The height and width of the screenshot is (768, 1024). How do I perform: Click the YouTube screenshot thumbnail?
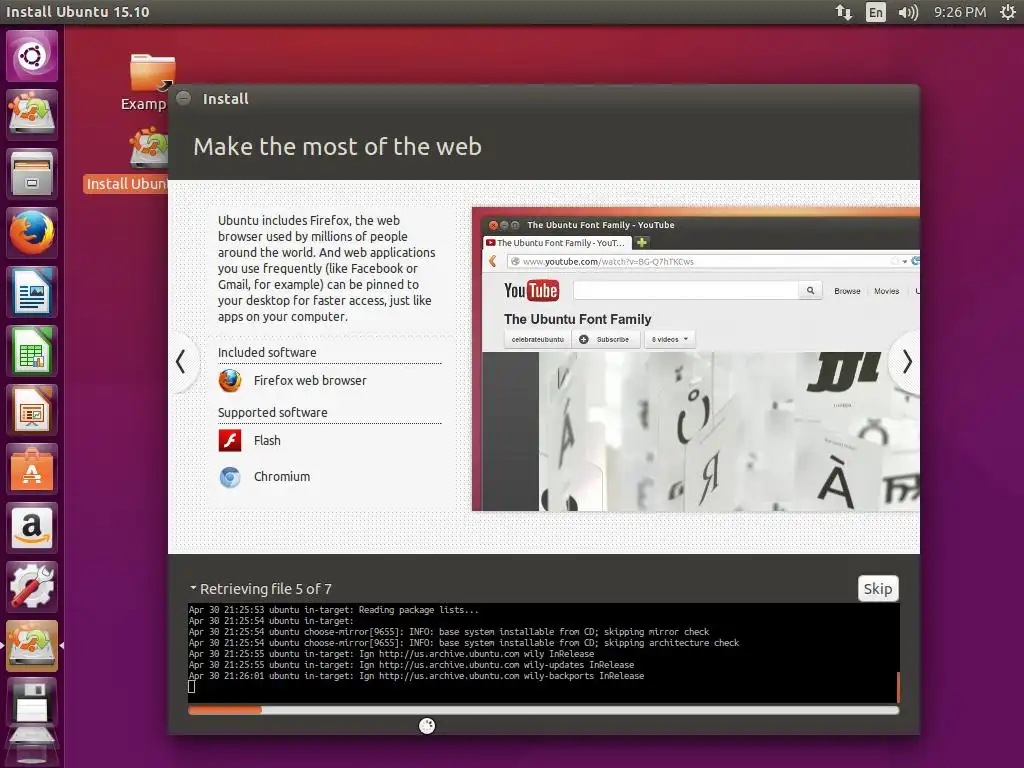(x=696, y=359)
